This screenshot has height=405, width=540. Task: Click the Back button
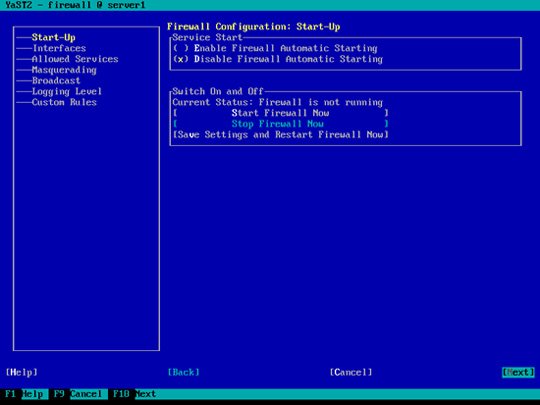184,372
